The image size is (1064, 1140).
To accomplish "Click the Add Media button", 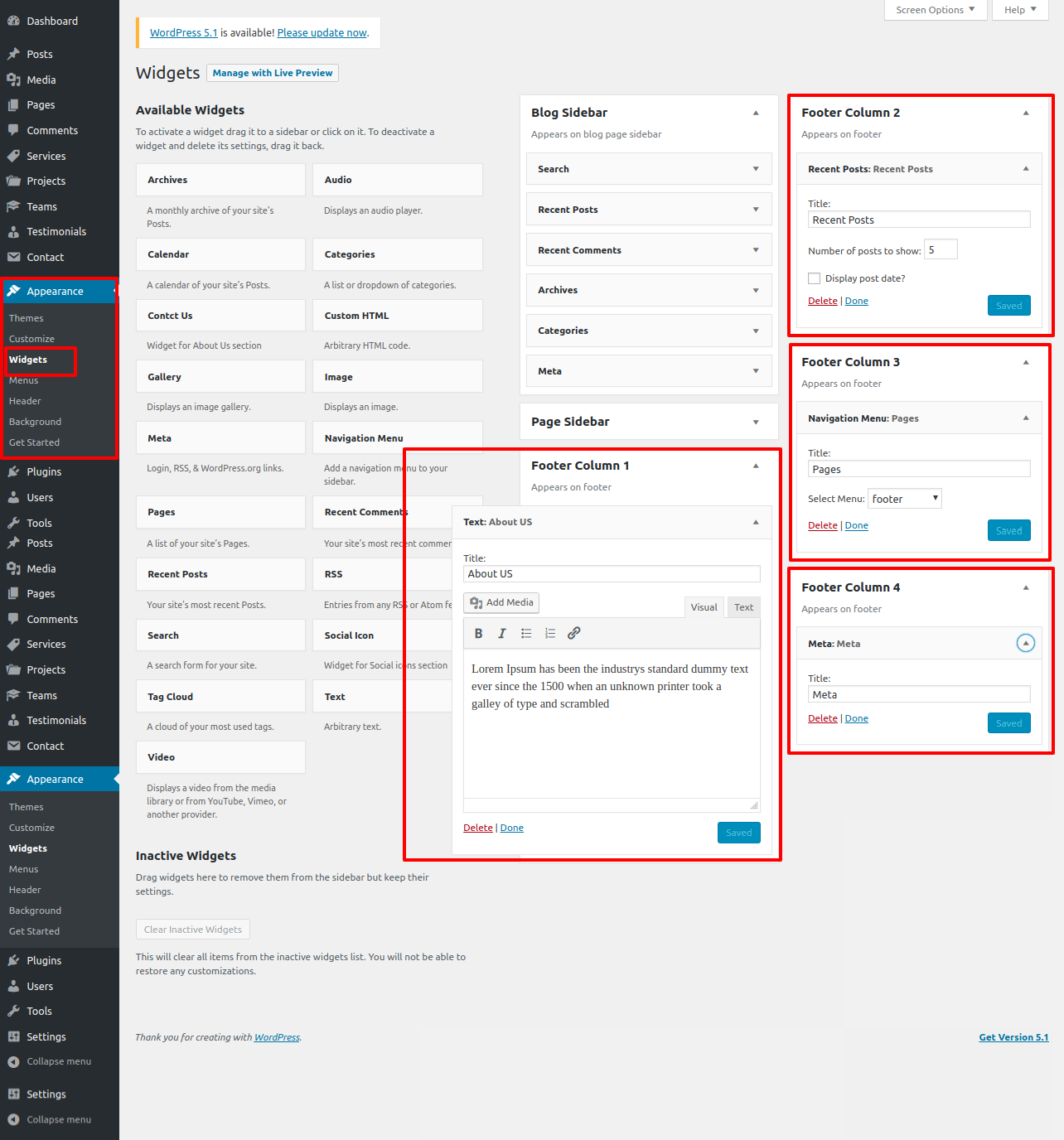I will [501, 603].
